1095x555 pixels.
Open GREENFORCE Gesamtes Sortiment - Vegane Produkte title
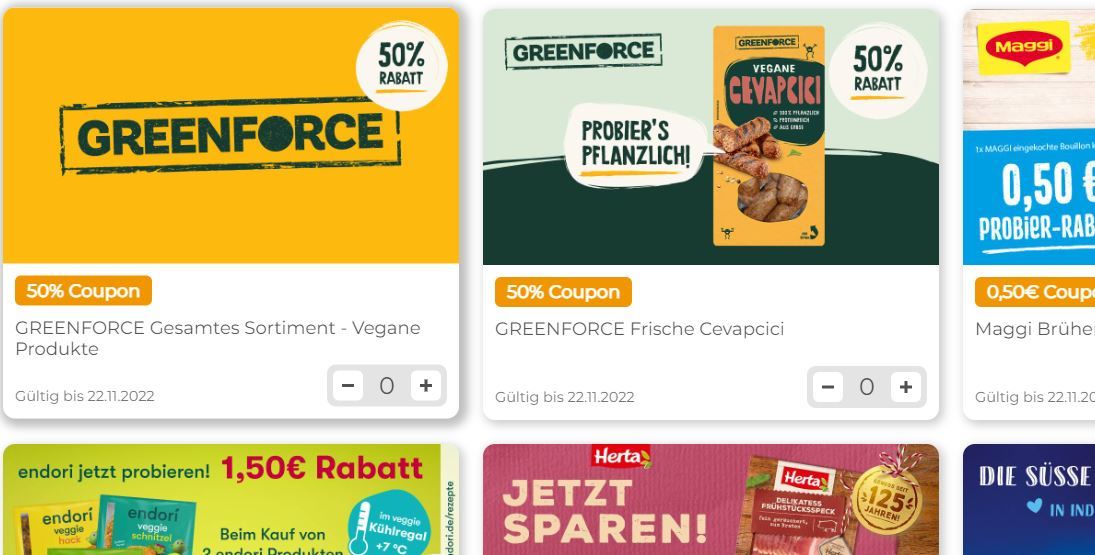(218, 338)
